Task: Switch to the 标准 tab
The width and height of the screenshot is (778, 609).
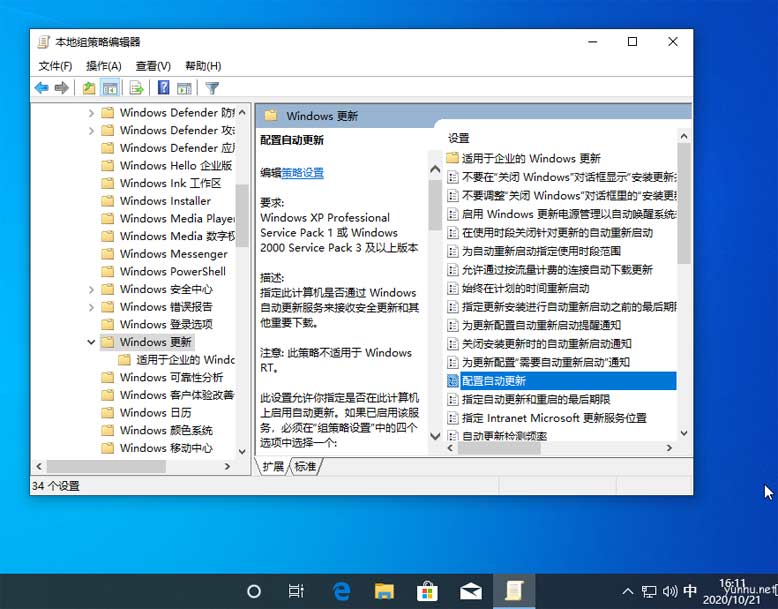Action: pos(305,466)
